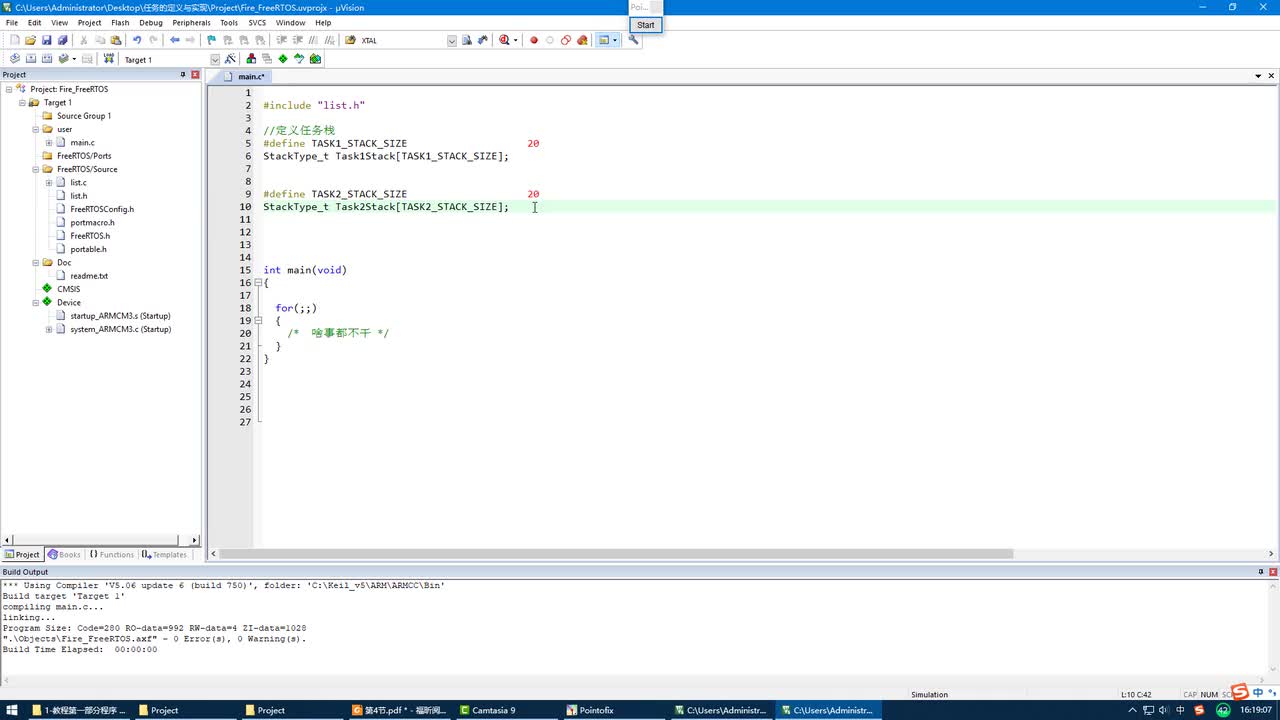Toggle auto-hide pin on Project panel
Screen dimensions: 1280x720
(182, 75)
